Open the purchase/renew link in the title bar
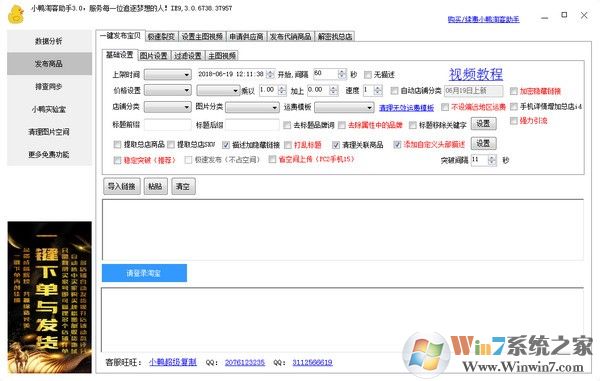 484,19
